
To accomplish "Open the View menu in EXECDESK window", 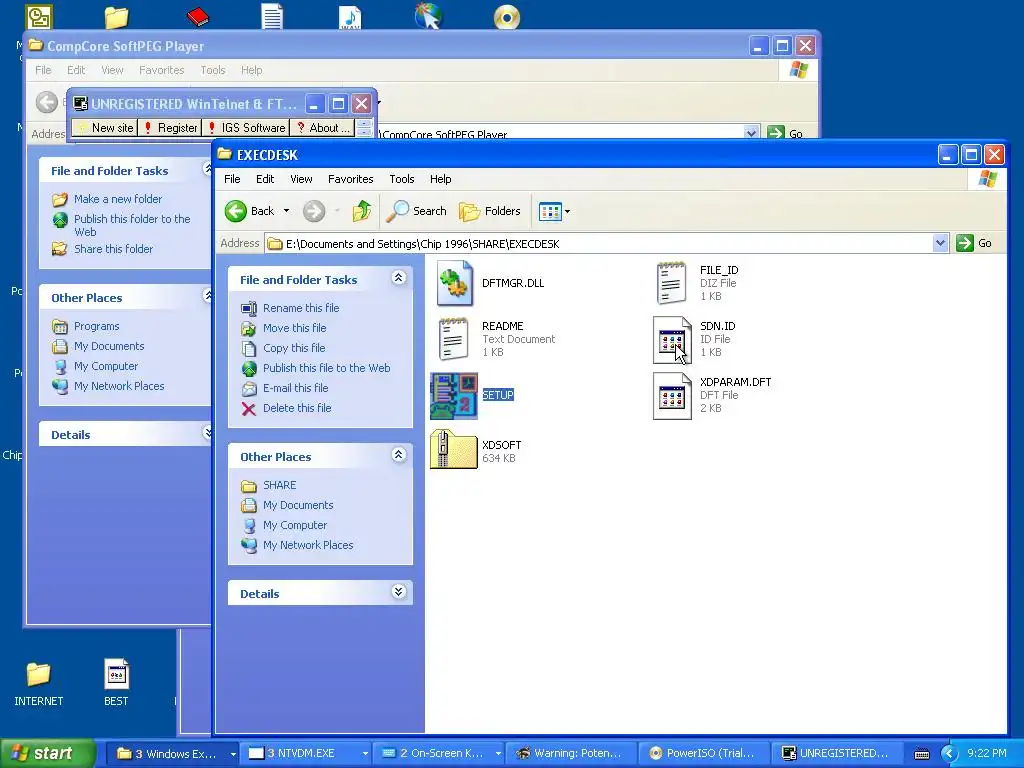I will click(x=301, y=179).
